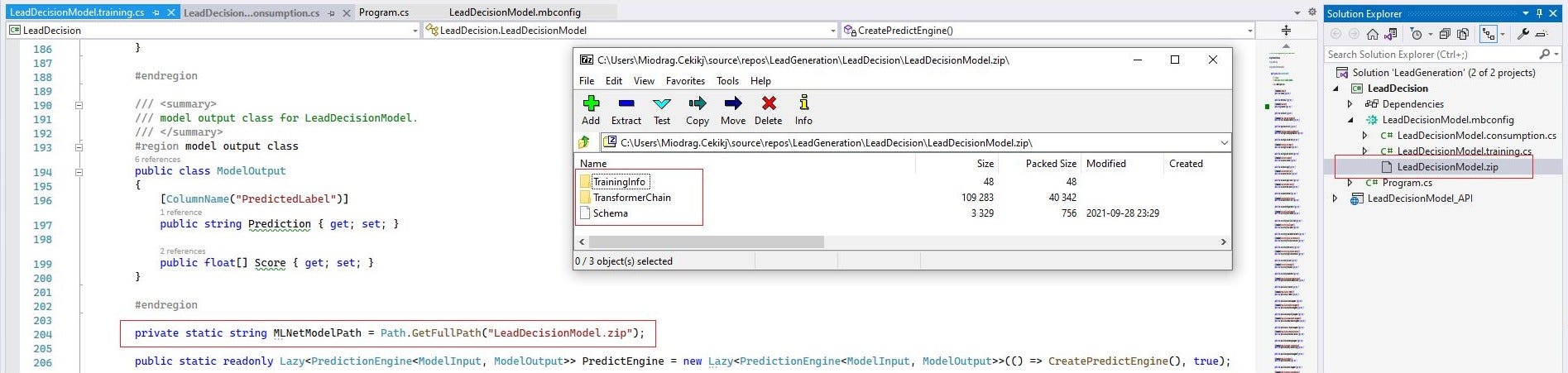
Task: Close the LeadDecision...onsumption.cs tab
Action: point(346,12)
